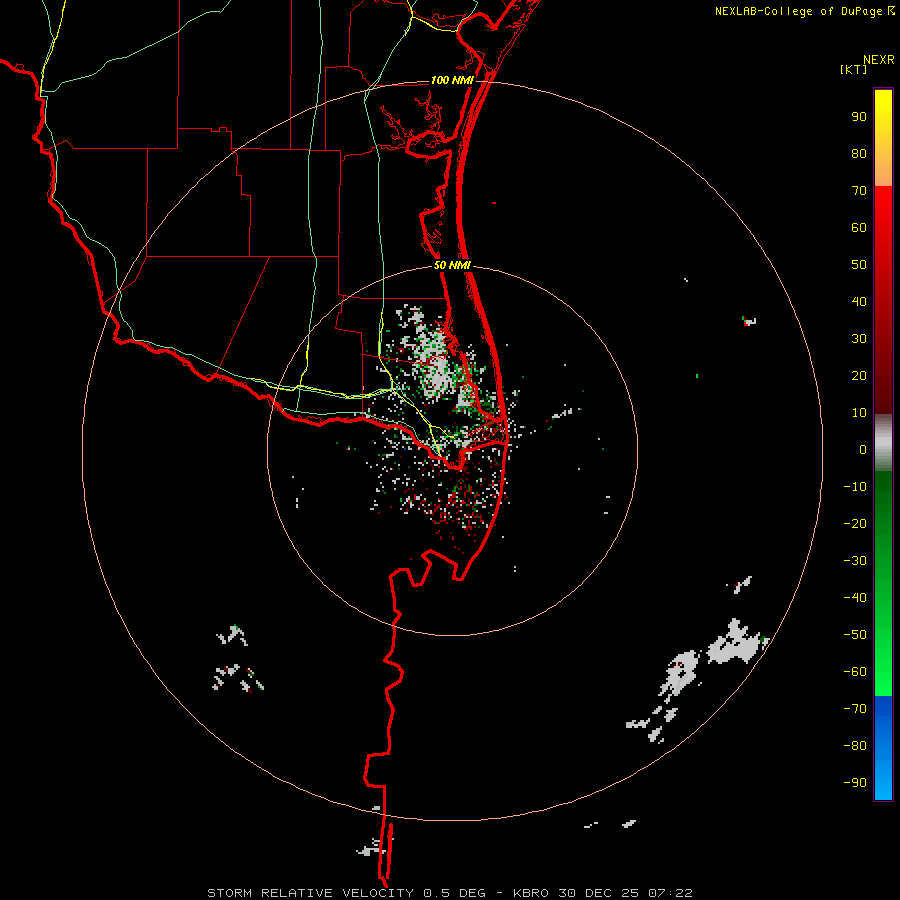Screen dimensions: 900x900
Task: Click the -50 value on the velocity scale
Action: [x=855, y=635]
